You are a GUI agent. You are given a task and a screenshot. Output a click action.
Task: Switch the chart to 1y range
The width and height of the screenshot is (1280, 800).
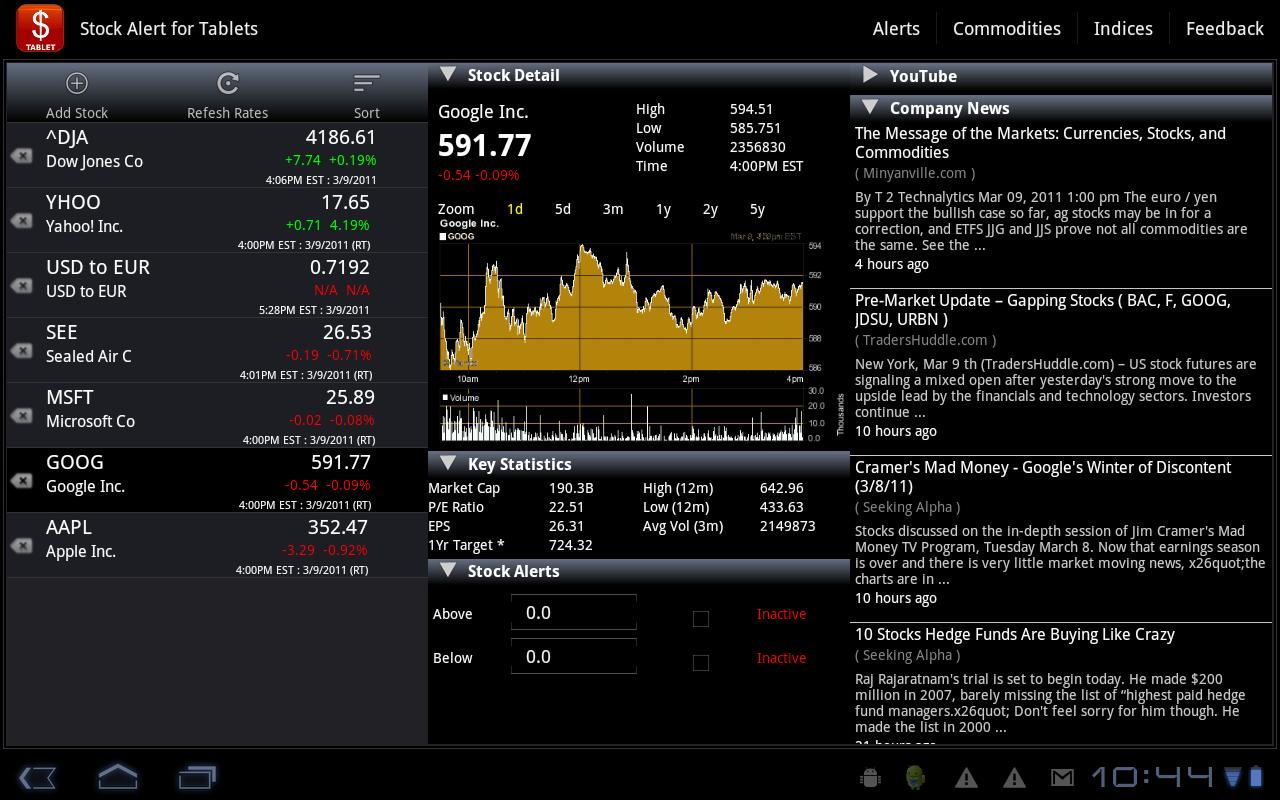point(663,209)
